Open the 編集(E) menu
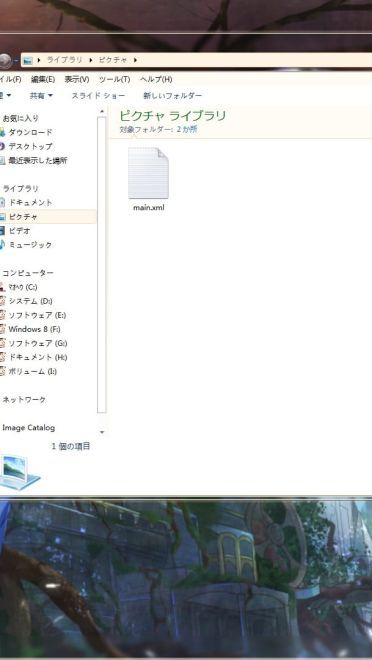372x660 pixels. 43,79
